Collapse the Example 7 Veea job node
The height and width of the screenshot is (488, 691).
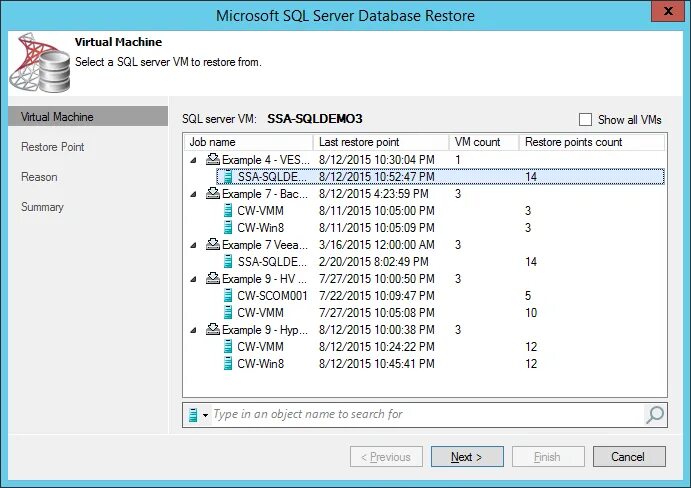(193, 245)
